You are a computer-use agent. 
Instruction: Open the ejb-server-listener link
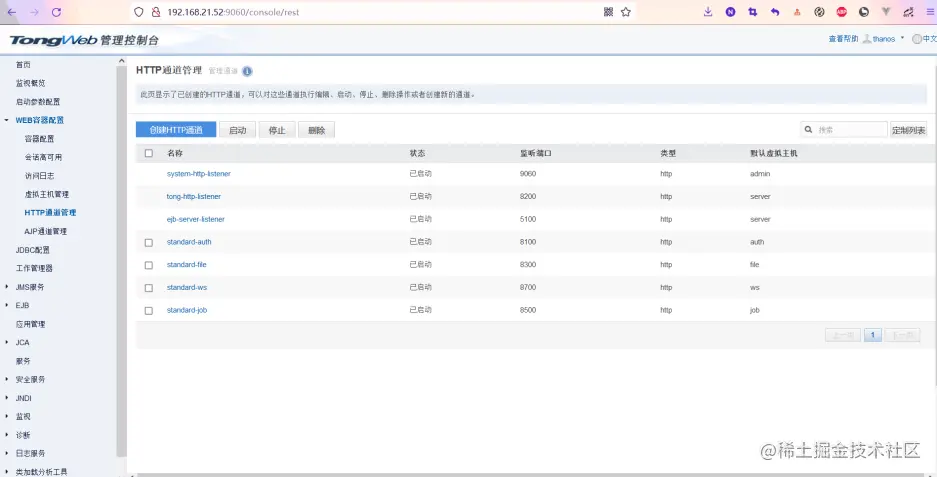pyautogui.click(x=196, y=219)
